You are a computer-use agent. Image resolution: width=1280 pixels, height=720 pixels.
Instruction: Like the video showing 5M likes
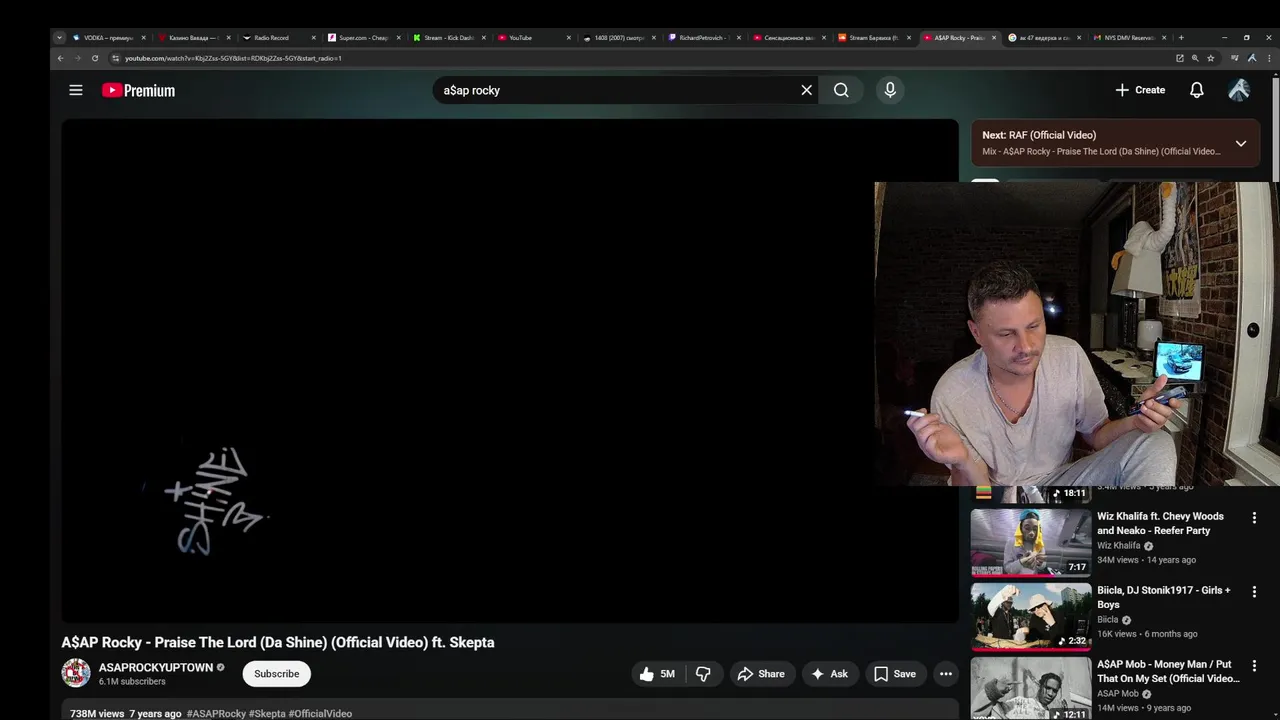[x=657, y=674]
